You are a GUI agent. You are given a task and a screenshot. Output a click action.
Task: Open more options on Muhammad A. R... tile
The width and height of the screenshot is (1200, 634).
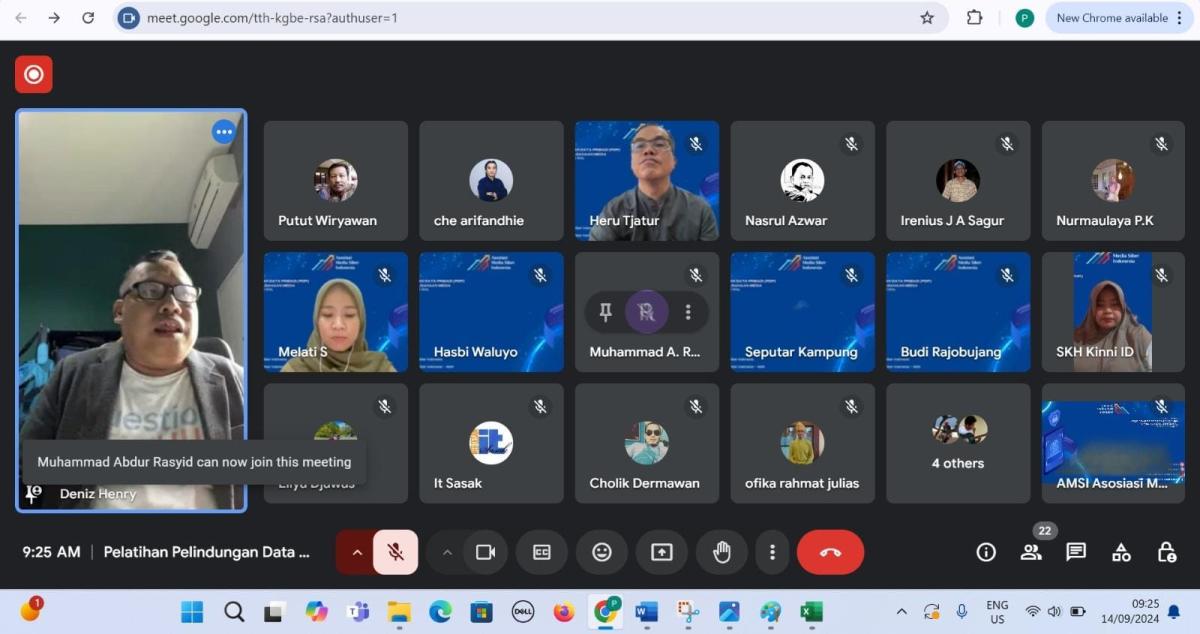[x=688, y=313]
